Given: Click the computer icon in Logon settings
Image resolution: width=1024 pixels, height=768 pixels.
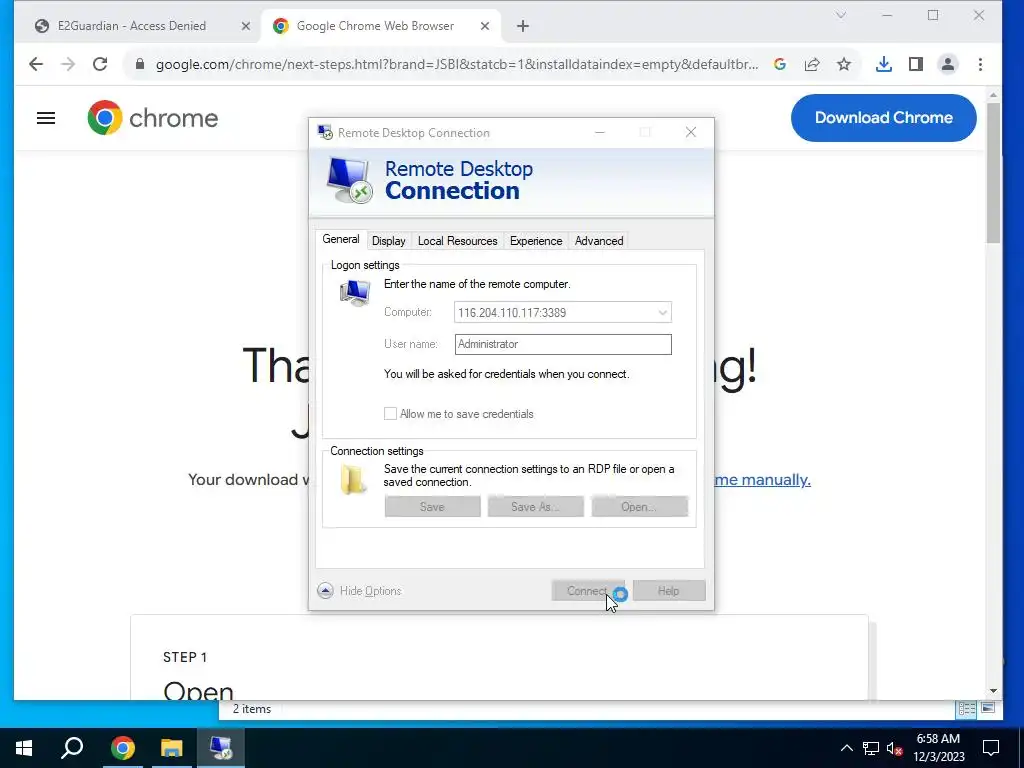Looking at the screenshot, I should 355,293.
